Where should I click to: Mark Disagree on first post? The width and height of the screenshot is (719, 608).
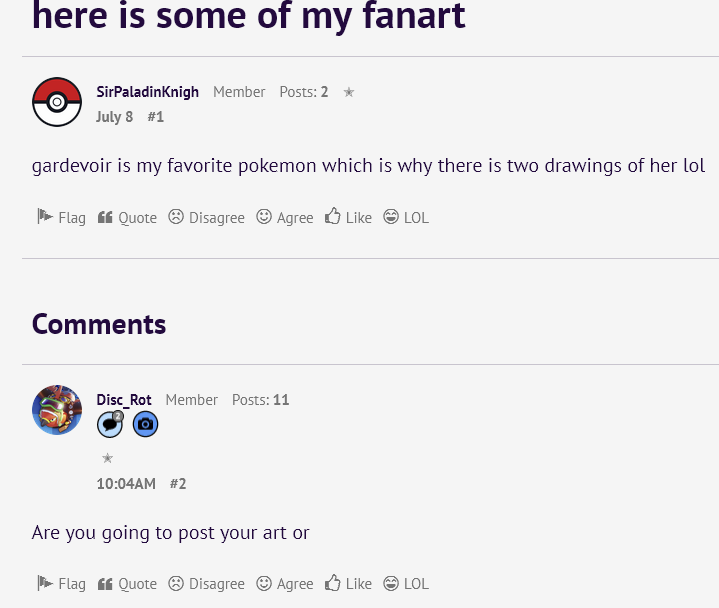coord(206,217)
